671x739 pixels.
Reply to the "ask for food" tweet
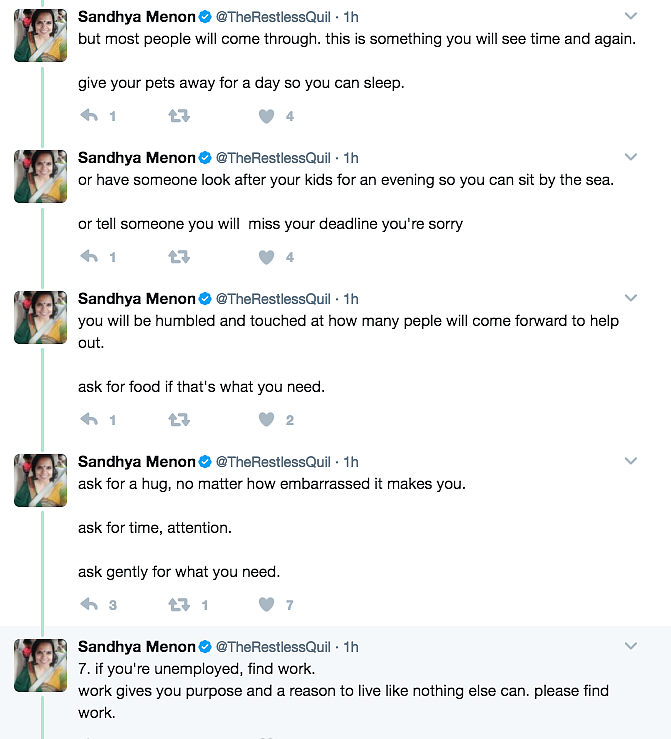coord(89,420)
